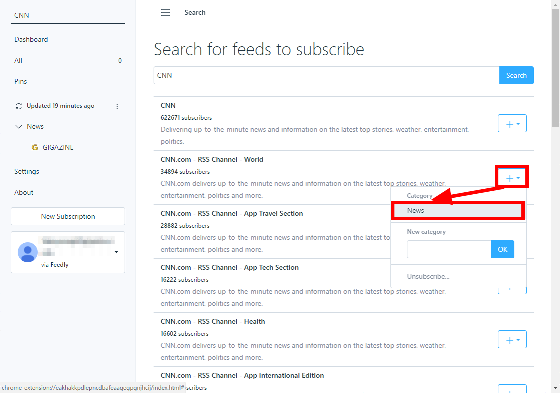
Task: Open the Pins page
Action: (x=20, y=81)
